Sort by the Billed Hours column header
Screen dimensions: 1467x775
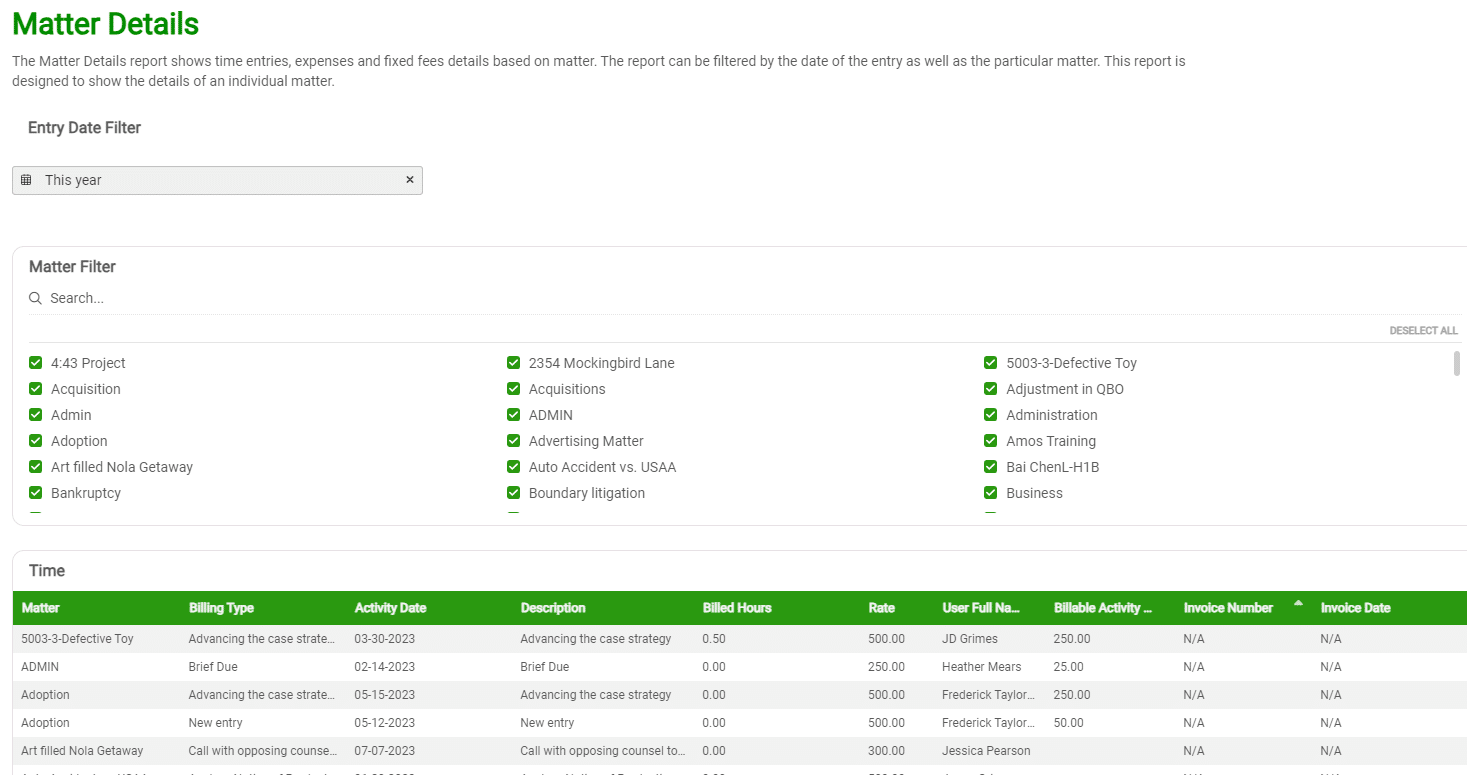point(737,608)
